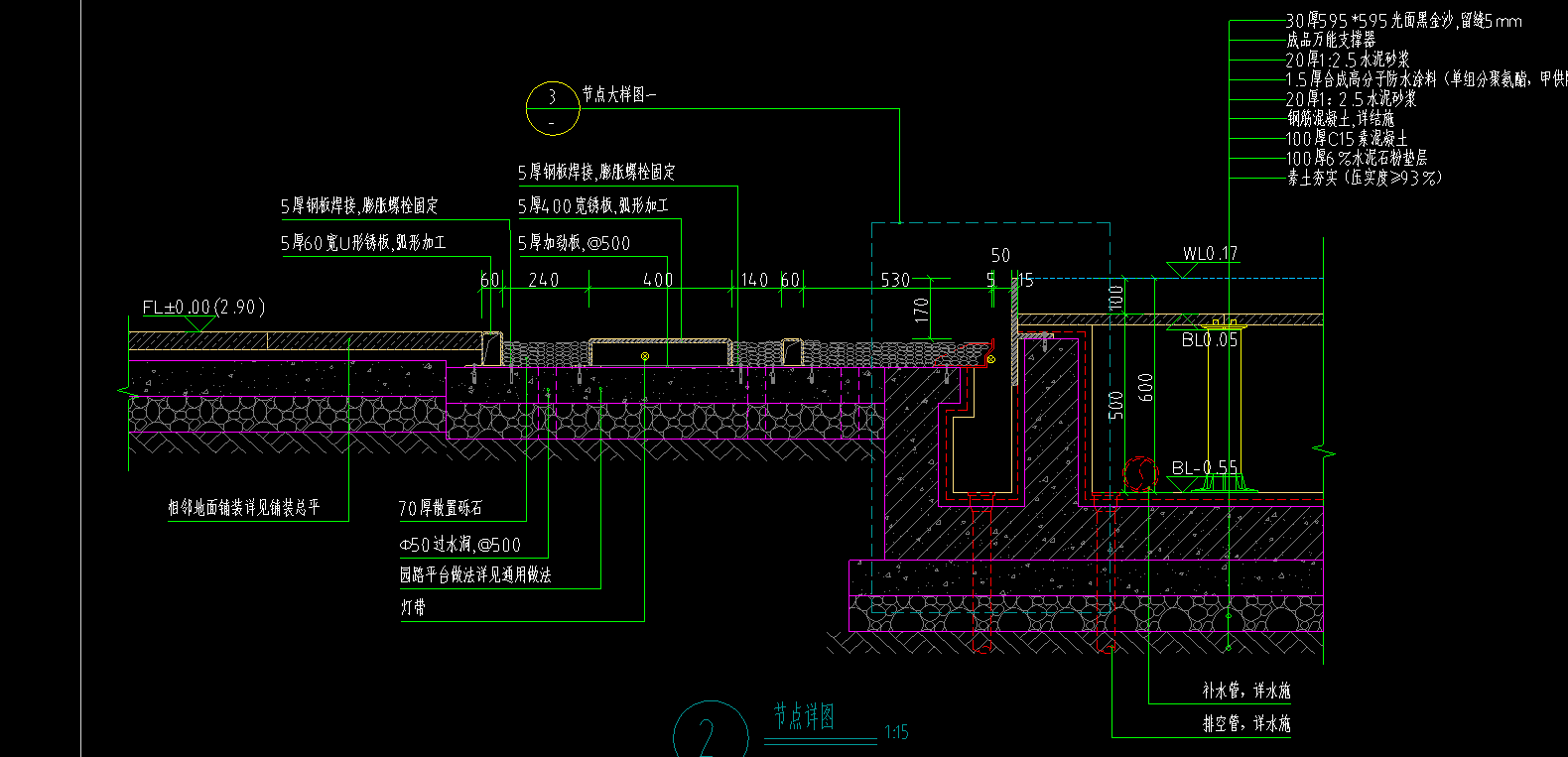Pick the '钢筋混凝土,详结施' label
Screen dimensions: 1568x757
pos(1340,118)
